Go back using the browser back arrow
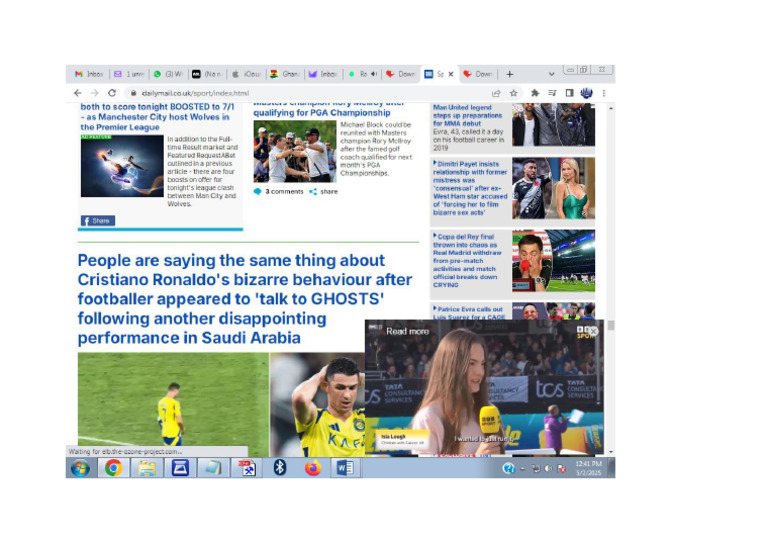This screenshot has height=543, width=768. point(77,93)
